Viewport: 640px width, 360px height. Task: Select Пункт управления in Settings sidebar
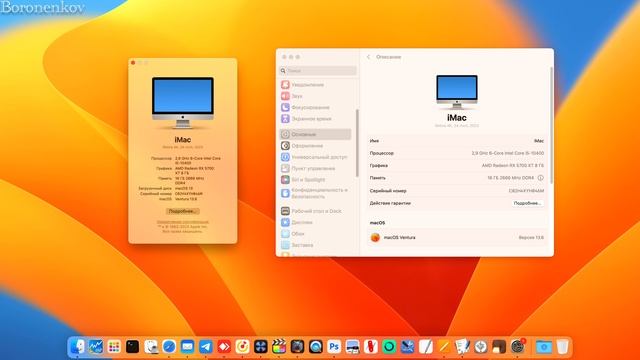pyautogui.click(x=315, y=168)
